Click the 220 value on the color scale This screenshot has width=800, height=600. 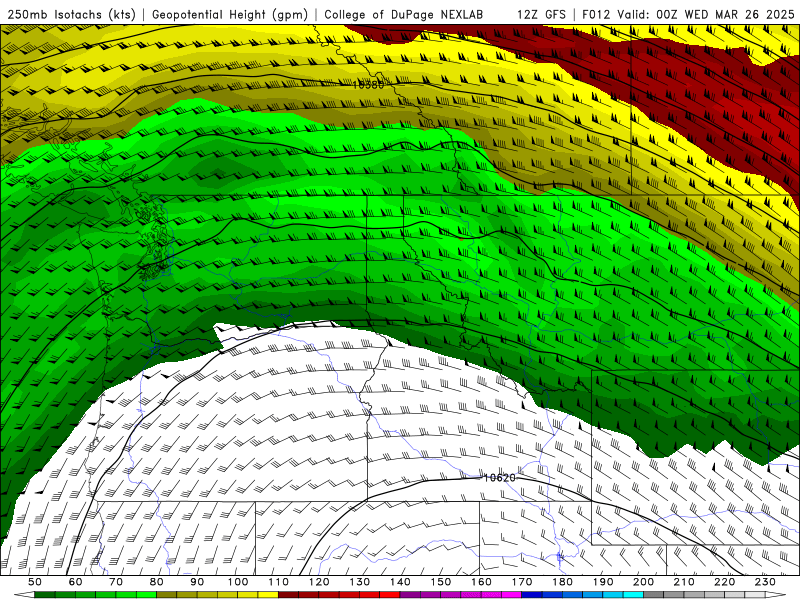(x=725, y=582)
